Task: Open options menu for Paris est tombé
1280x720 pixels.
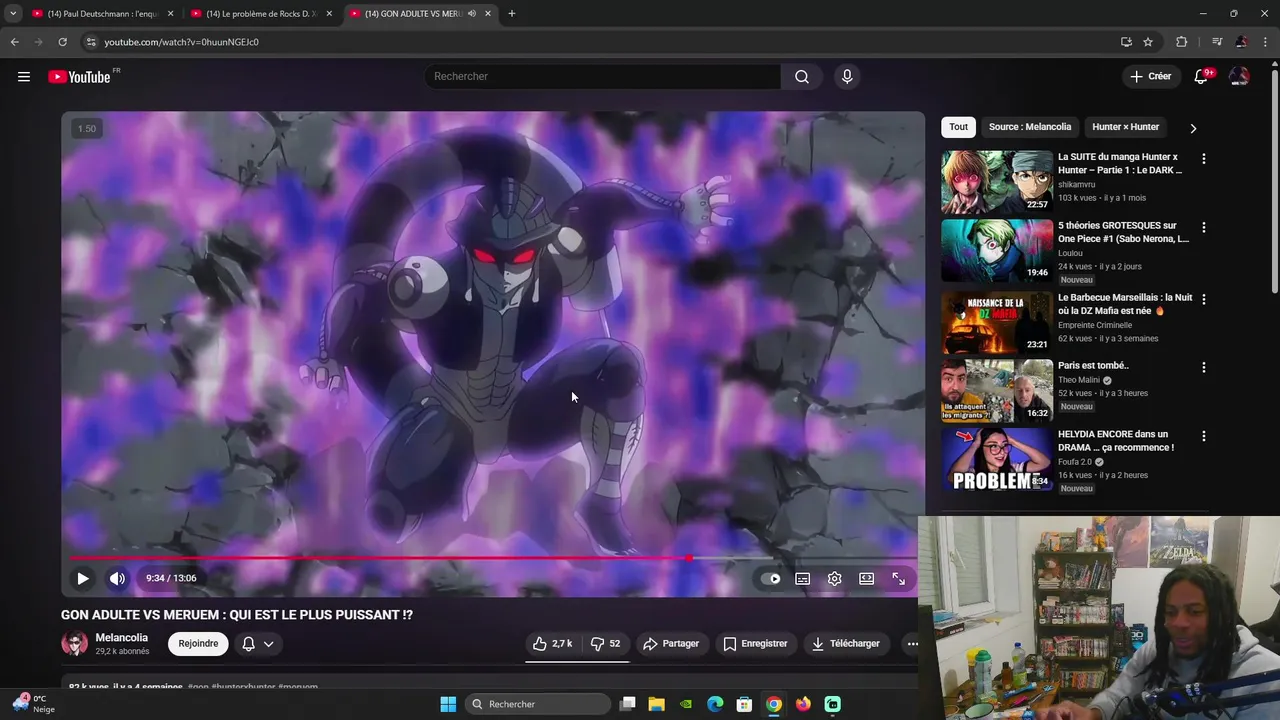Action: 1204,367
